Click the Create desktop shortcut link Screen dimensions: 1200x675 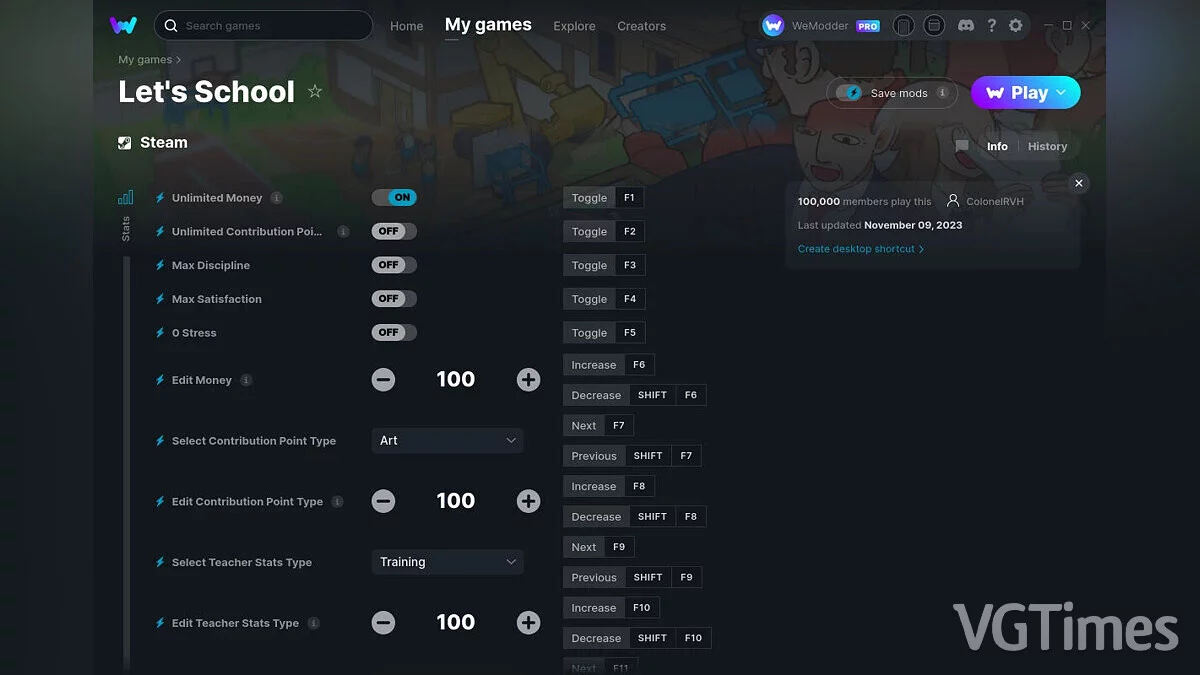861,249
